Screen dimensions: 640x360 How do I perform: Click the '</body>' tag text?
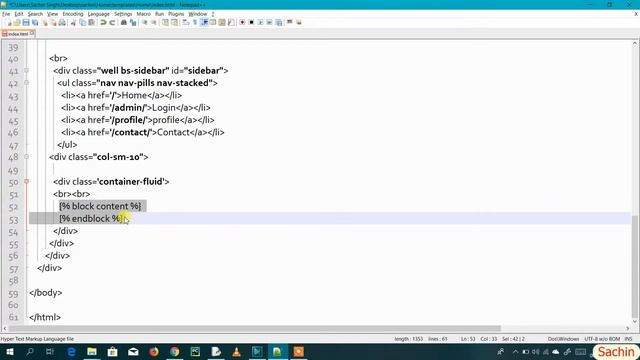click(46, 293)
